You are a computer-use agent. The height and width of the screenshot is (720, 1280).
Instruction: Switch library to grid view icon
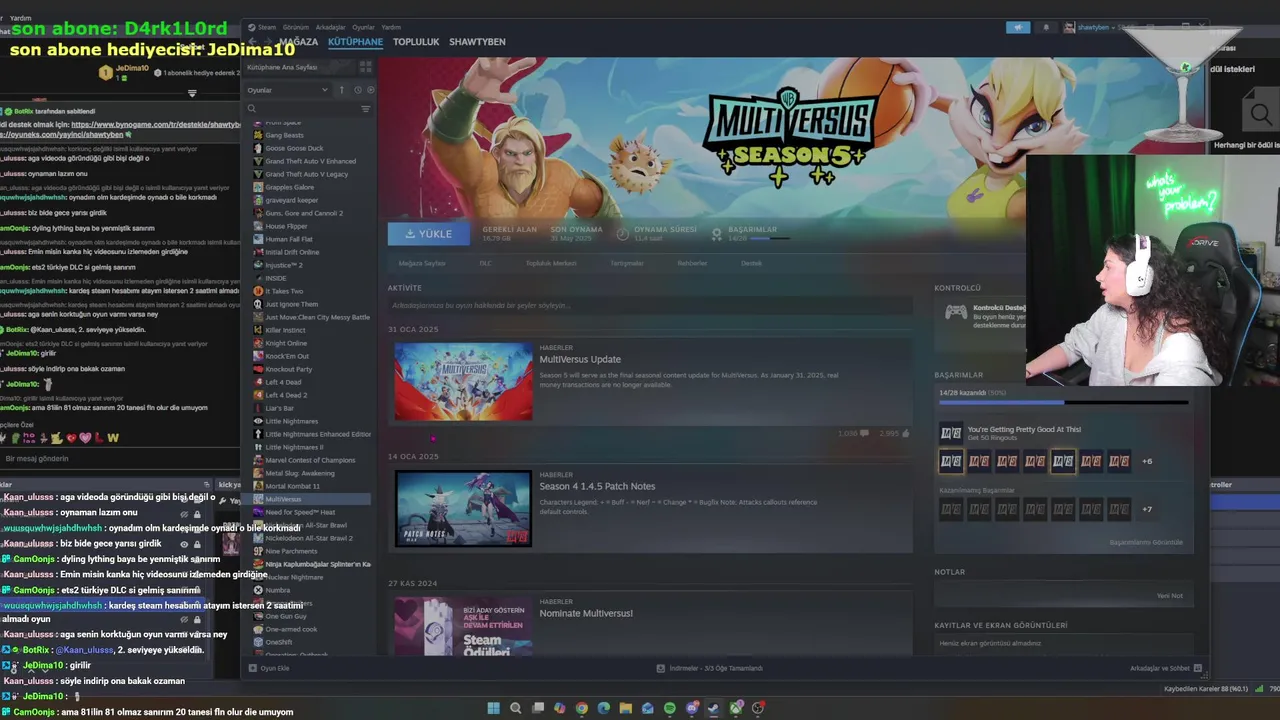tap(365, 67)
